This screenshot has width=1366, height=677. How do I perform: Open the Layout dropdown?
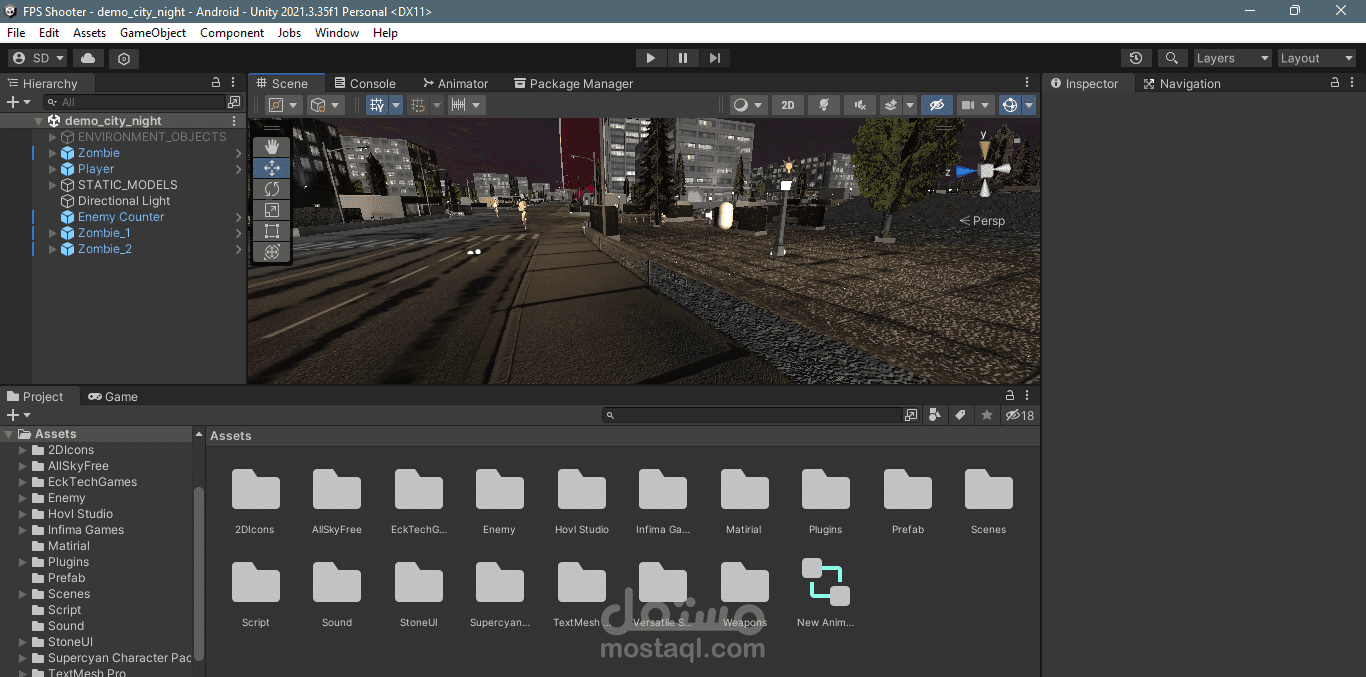pos(1316,58)
